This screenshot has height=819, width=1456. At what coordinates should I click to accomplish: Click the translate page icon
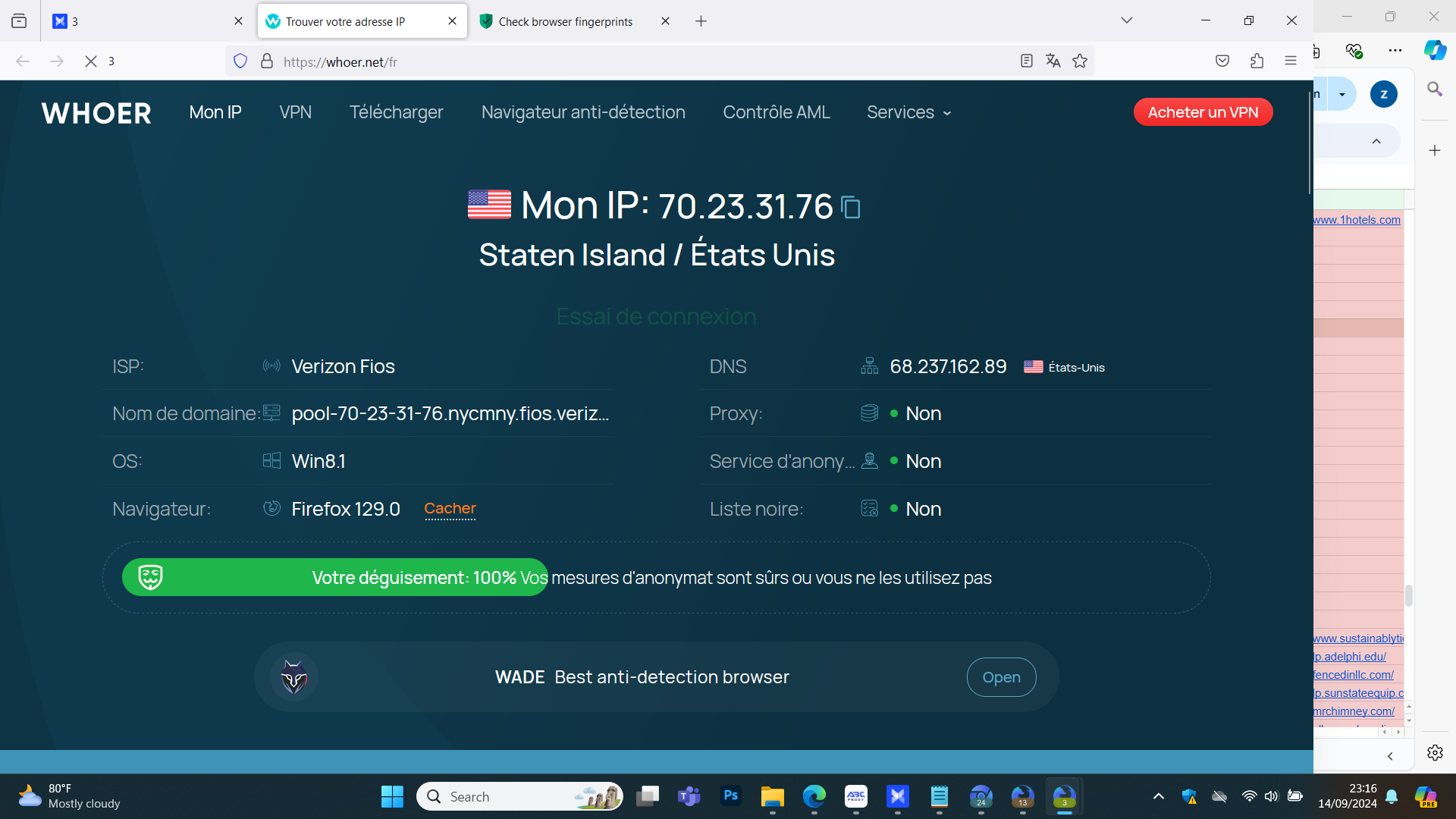coord(1053,61)
